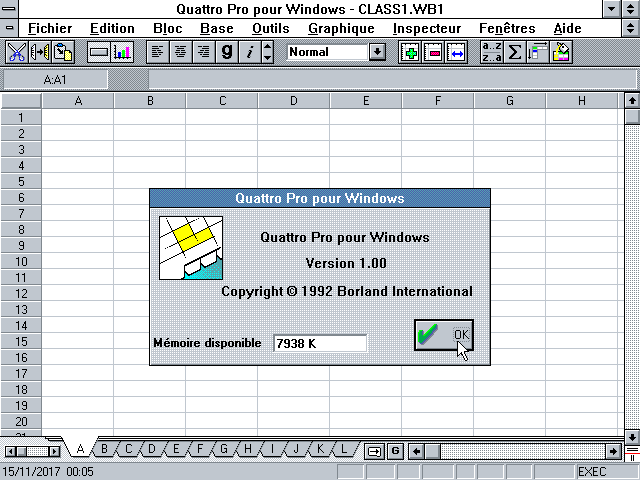Open the application control menu box
This screenshot has height=480, width=640.
[x=9, y=9]
